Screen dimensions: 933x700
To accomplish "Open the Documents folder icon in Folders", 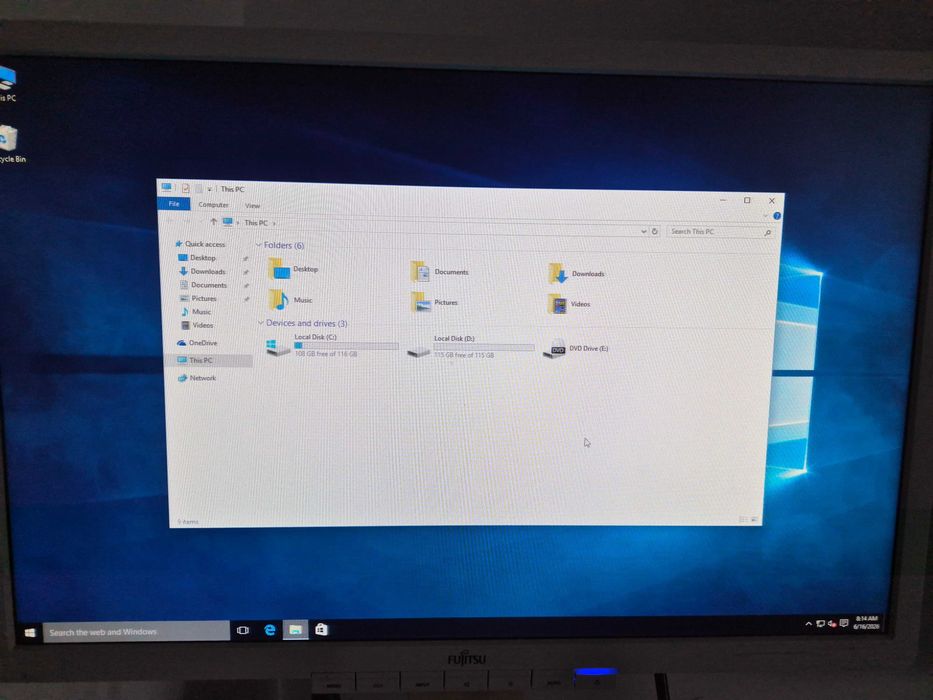I will point(420,271).
